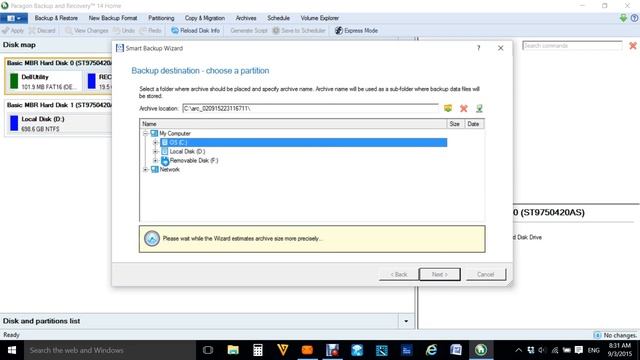Click the Windows Start button
Viewport: 640px width, 360px height.
tap(12, 350)
